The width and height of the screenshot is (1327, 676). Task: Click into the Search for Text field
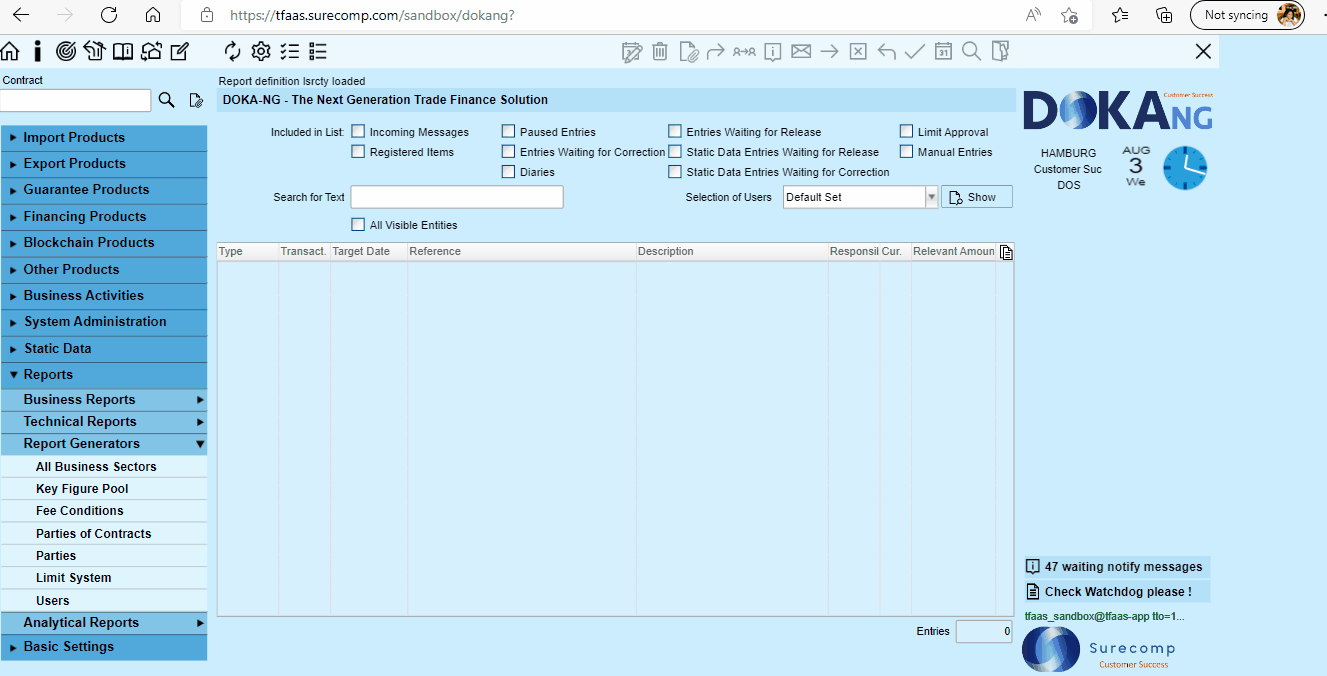457,197
